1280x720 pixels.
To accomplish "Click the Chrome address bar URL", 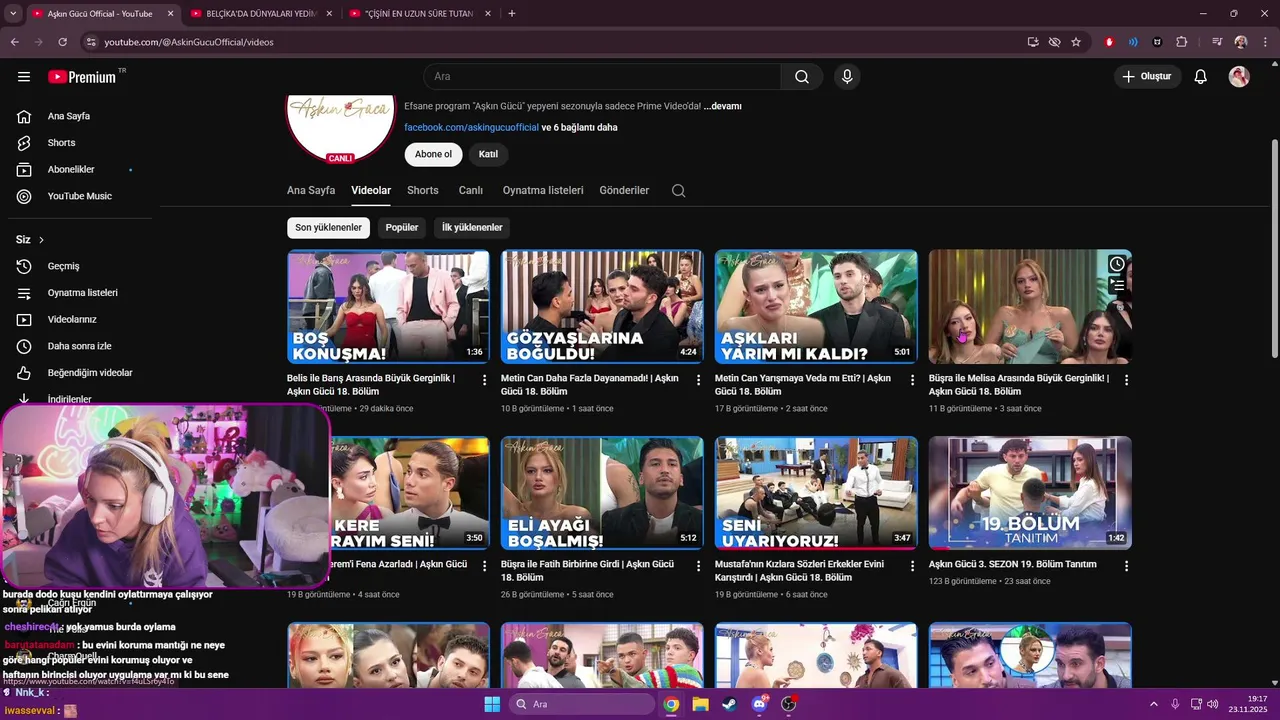I will pos(188,42).
